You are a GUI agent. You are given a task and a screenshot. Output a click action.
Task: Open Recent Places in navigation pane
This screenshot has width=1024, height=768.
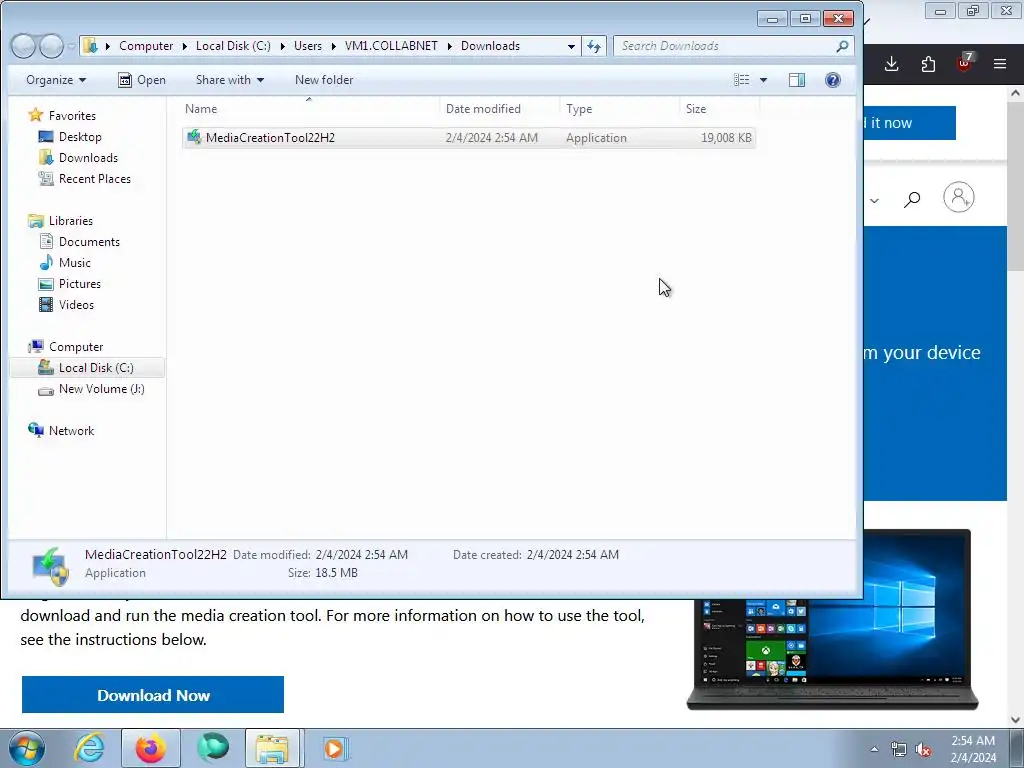94,178
